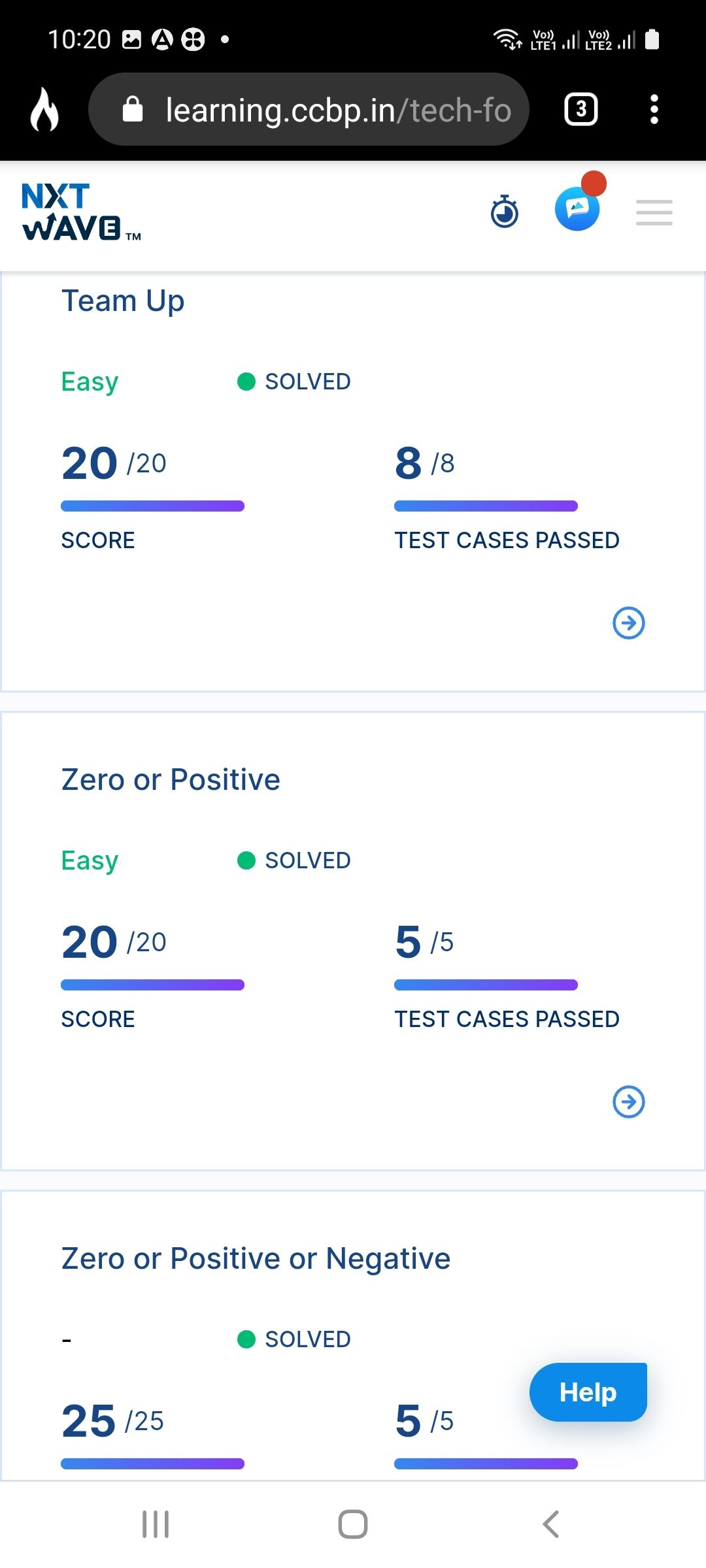The width and height of the screenshot is (706, 1568).
Task: Open the stopwatch timer icon
Action: 505,212
